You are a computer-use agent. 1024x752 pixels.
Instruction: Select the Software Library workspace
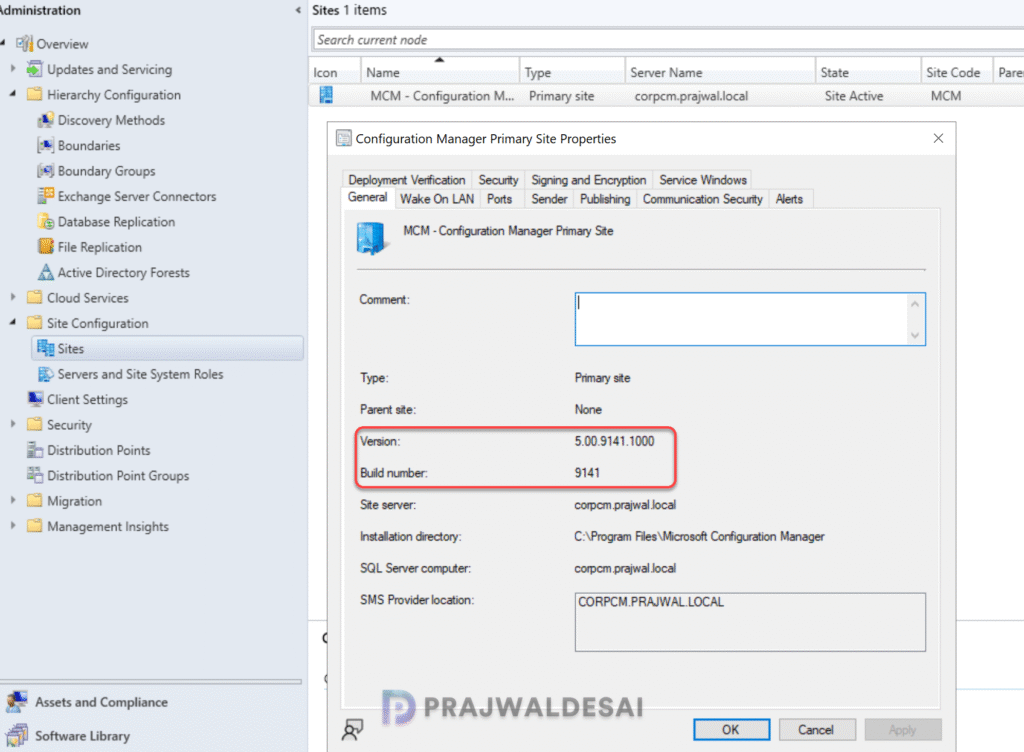(82, 736)
